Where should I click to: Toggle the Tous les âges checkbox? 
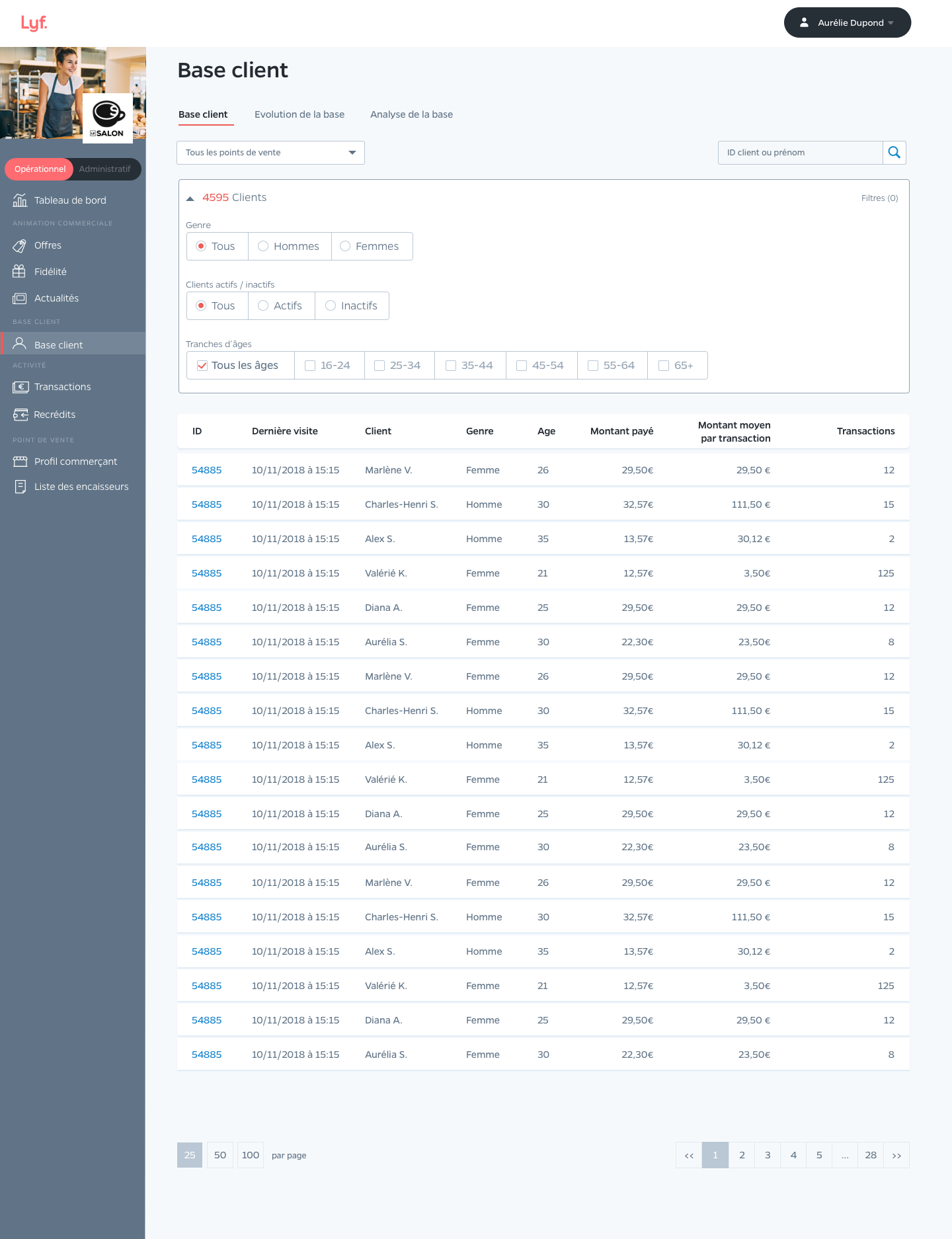[202, 366]
